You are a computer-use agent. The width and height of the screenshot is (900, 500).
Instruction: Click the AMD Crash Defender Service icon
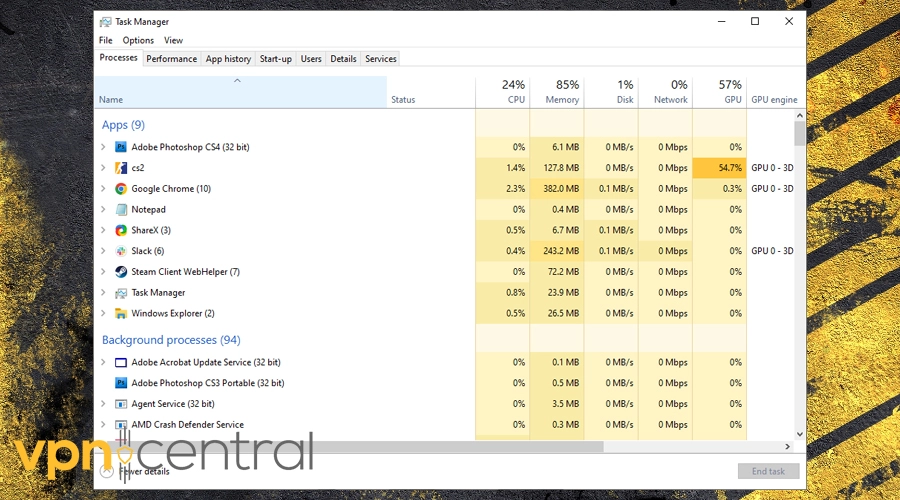point(121,425)
